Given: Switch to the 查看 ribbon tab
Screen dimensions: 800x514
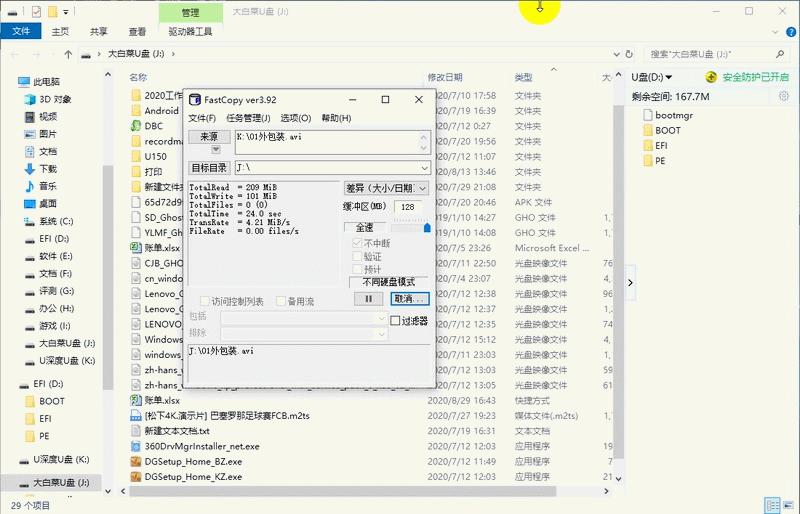Looking at the screenshot, I should pyautogui.click(x=137, y=32).
